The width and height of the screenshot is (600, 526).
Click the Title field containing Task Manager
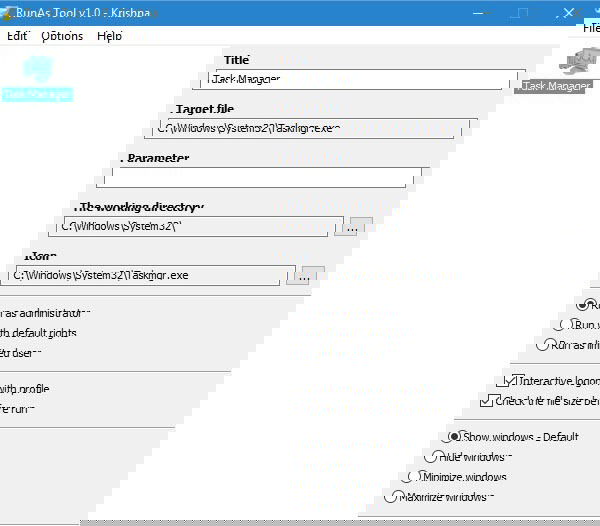point(359,79)
